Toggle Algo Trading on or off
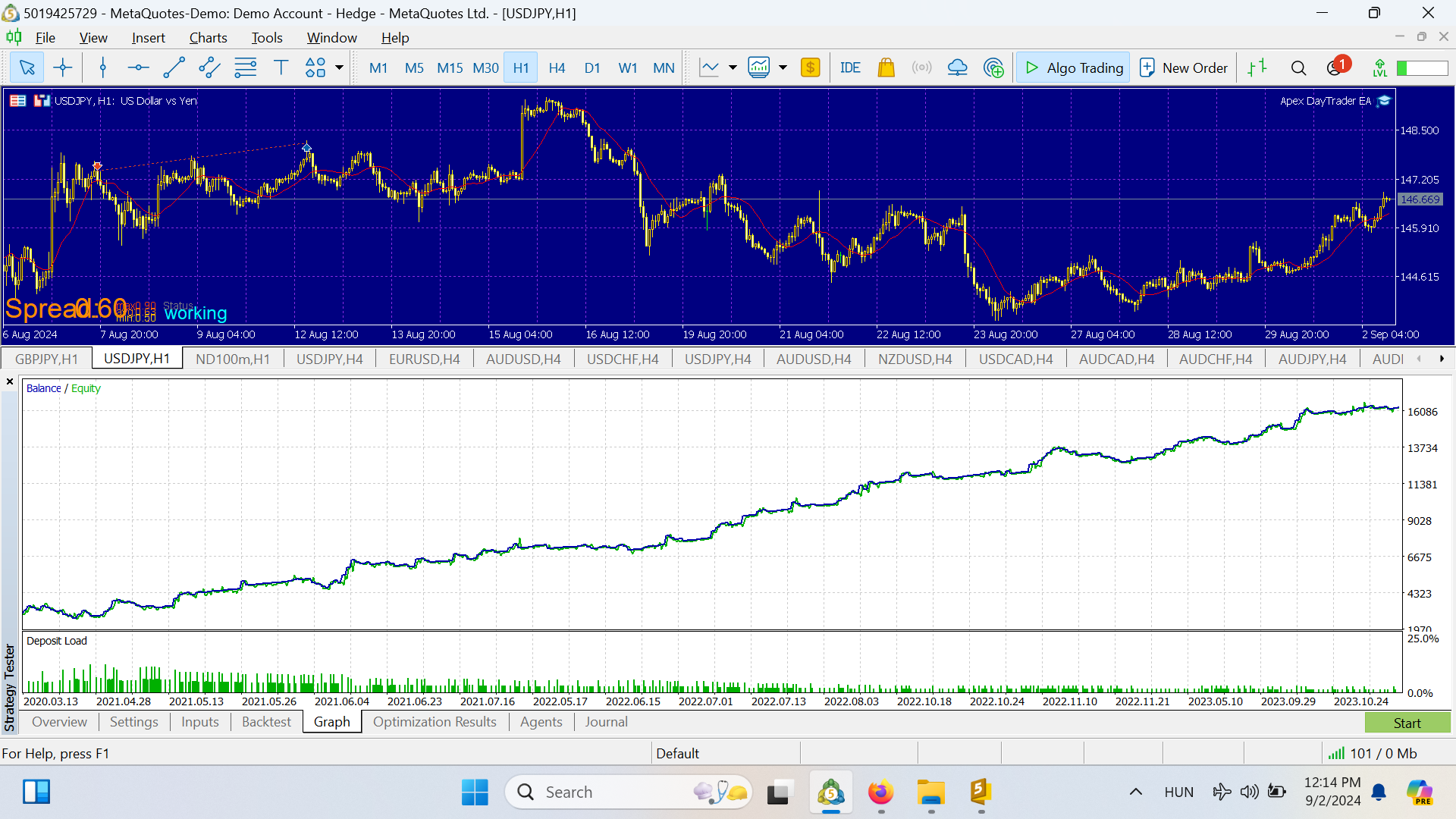 [x=1073, y=68]
